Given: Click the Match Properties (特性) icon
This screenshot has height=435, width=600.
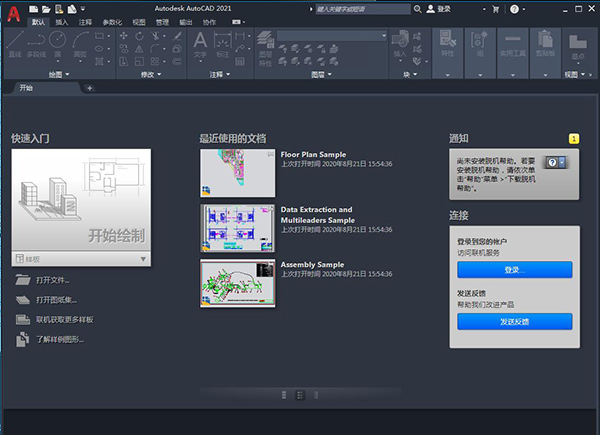Looking at the screenshot, I should [x=447, y=43].
